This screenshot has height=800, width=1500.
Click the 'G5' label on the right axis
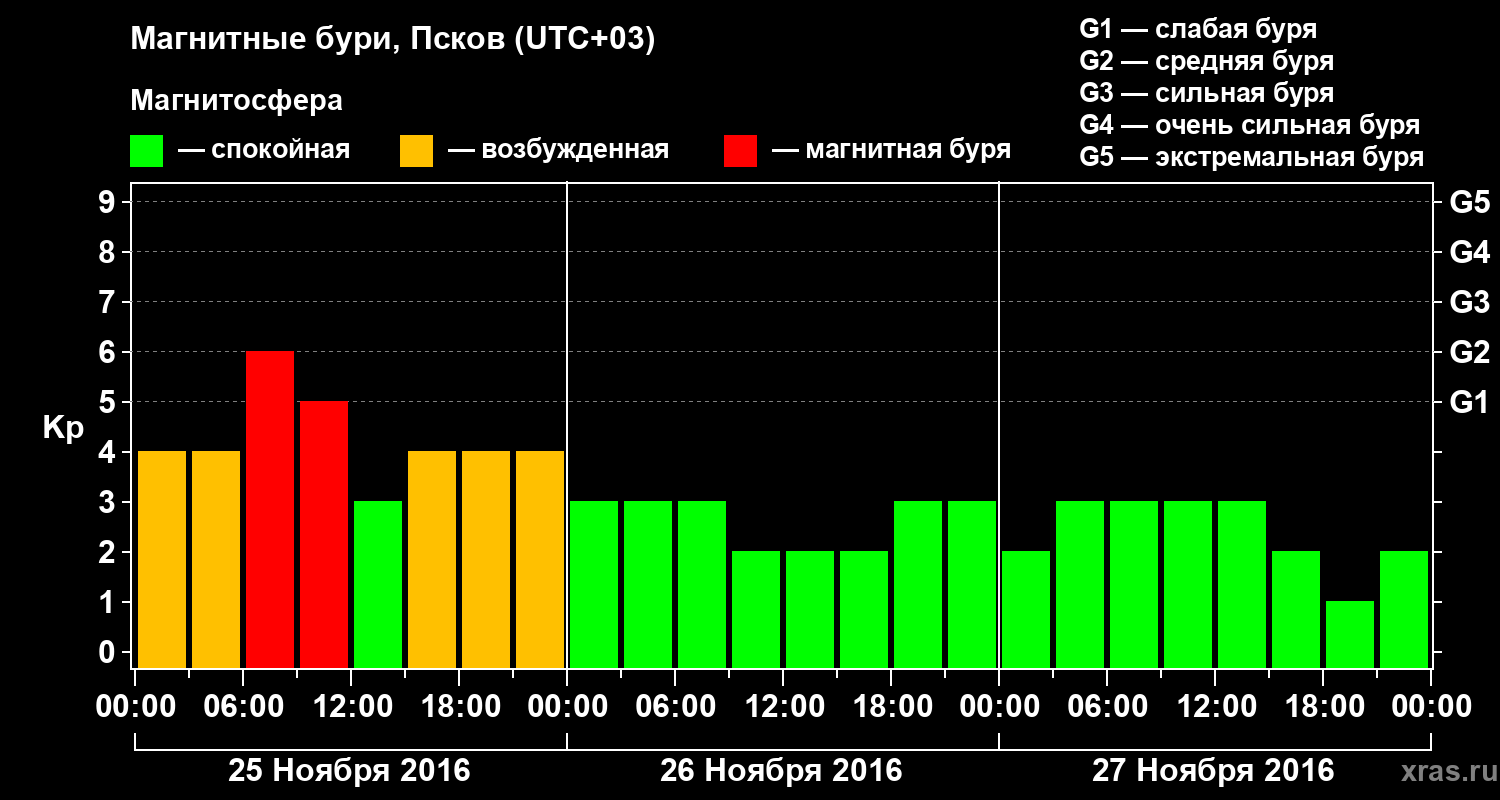click(x=1470, y=203)
